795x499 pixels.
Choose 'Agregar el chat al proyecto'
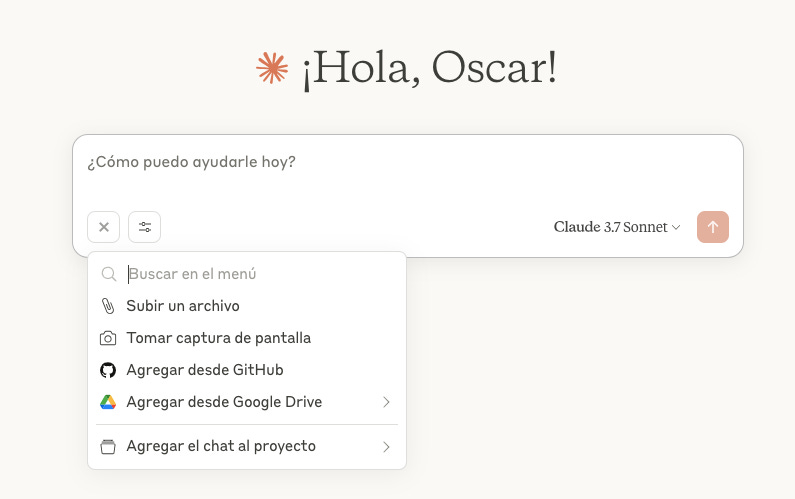click(x=247, y=446)
